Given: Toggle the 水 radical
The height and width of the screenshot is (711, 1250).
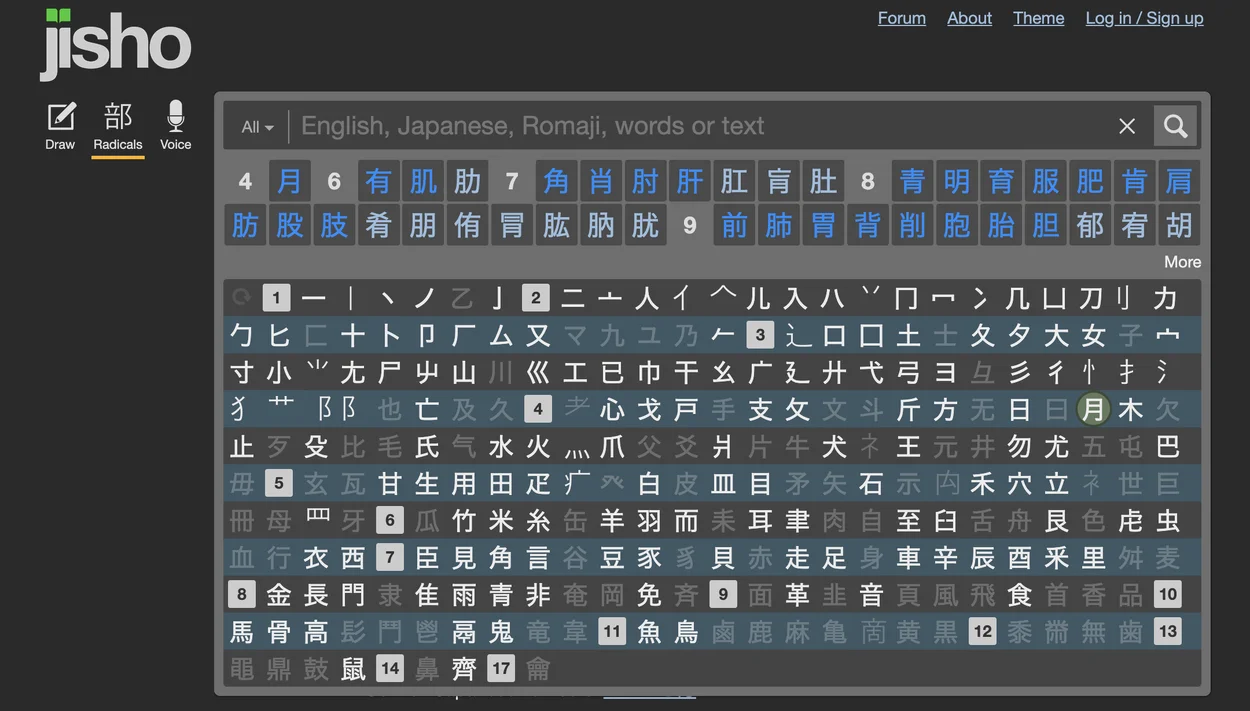Looking at the screenshot, I should point(501,445).
